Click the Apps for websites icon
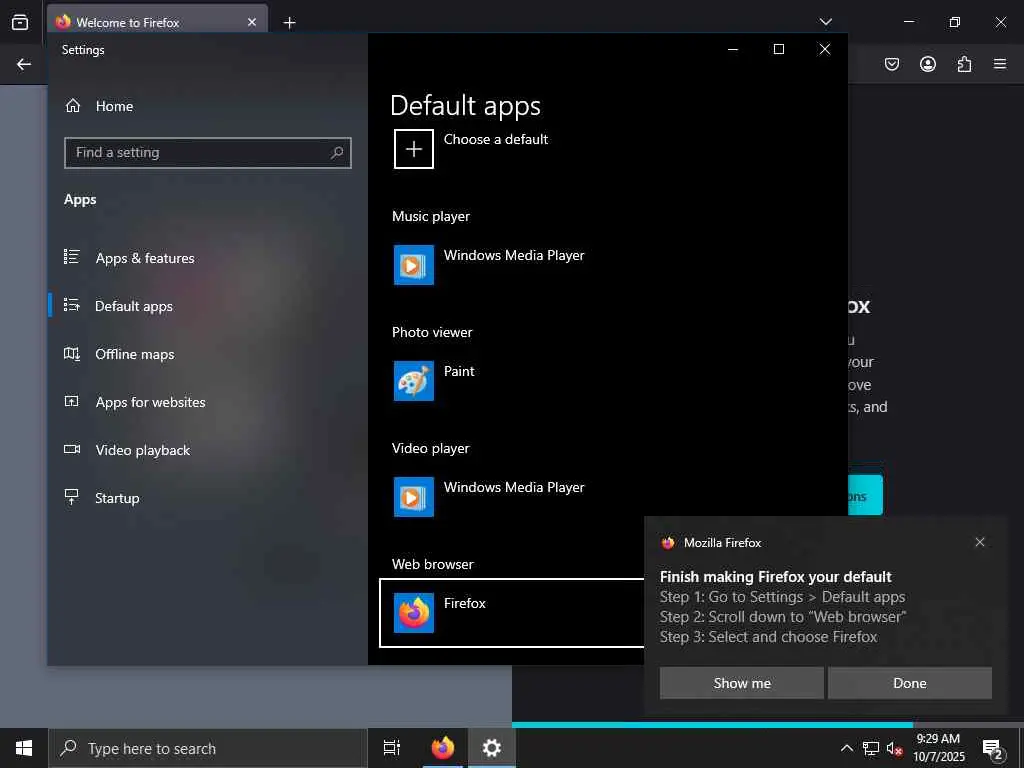 [x=72, y=401]
